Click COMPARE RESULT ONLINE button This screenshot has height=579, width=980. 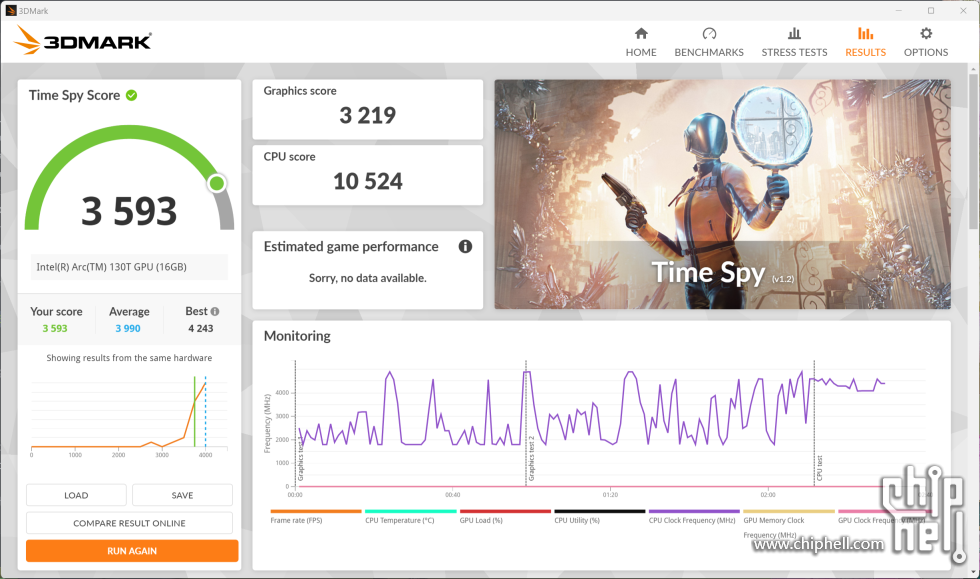(x=129, y=523)
